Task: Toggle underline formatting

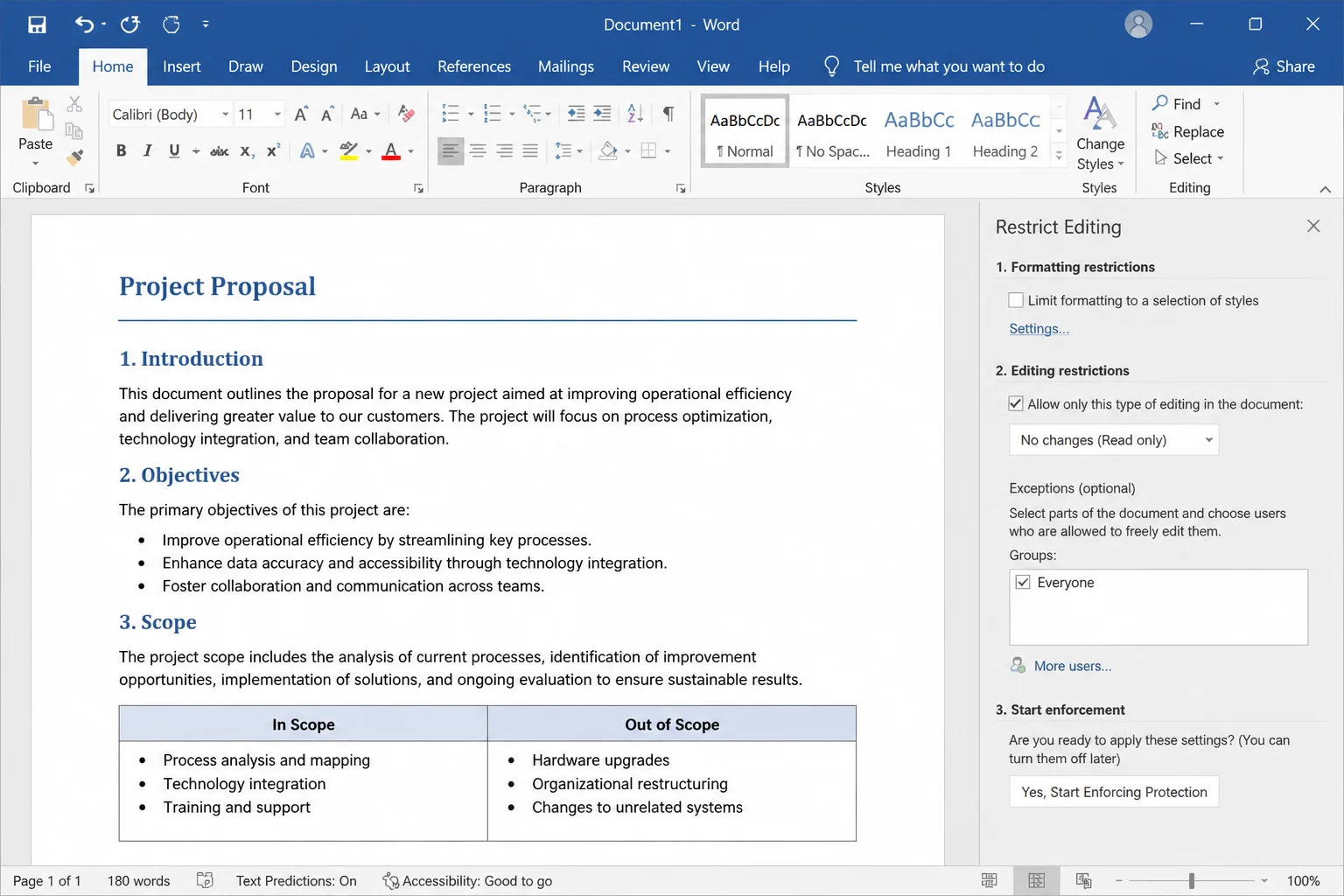Action: (x=174, y=150)
